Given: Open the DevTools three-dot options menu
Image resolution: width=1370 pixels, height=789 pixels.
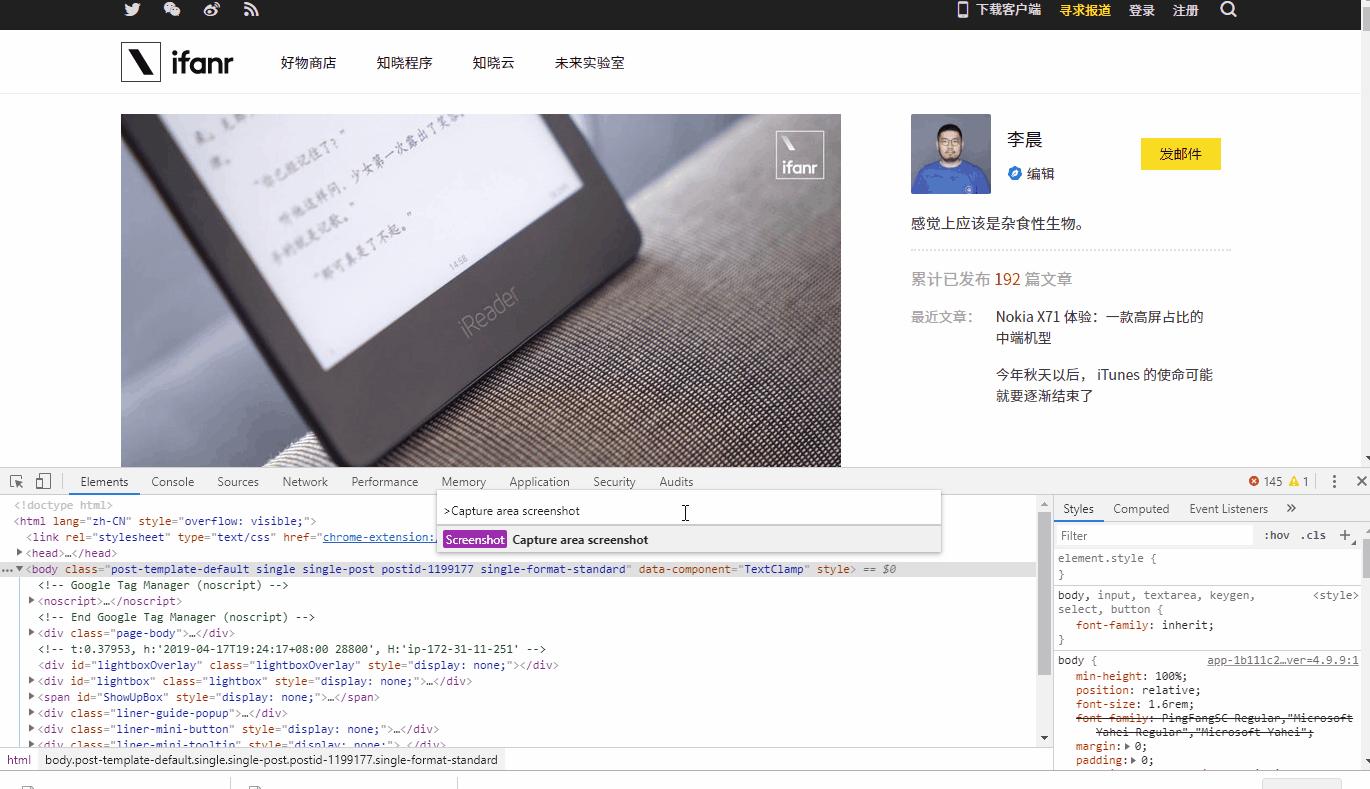Looking at the screenshot, I should pos(1334,481).
